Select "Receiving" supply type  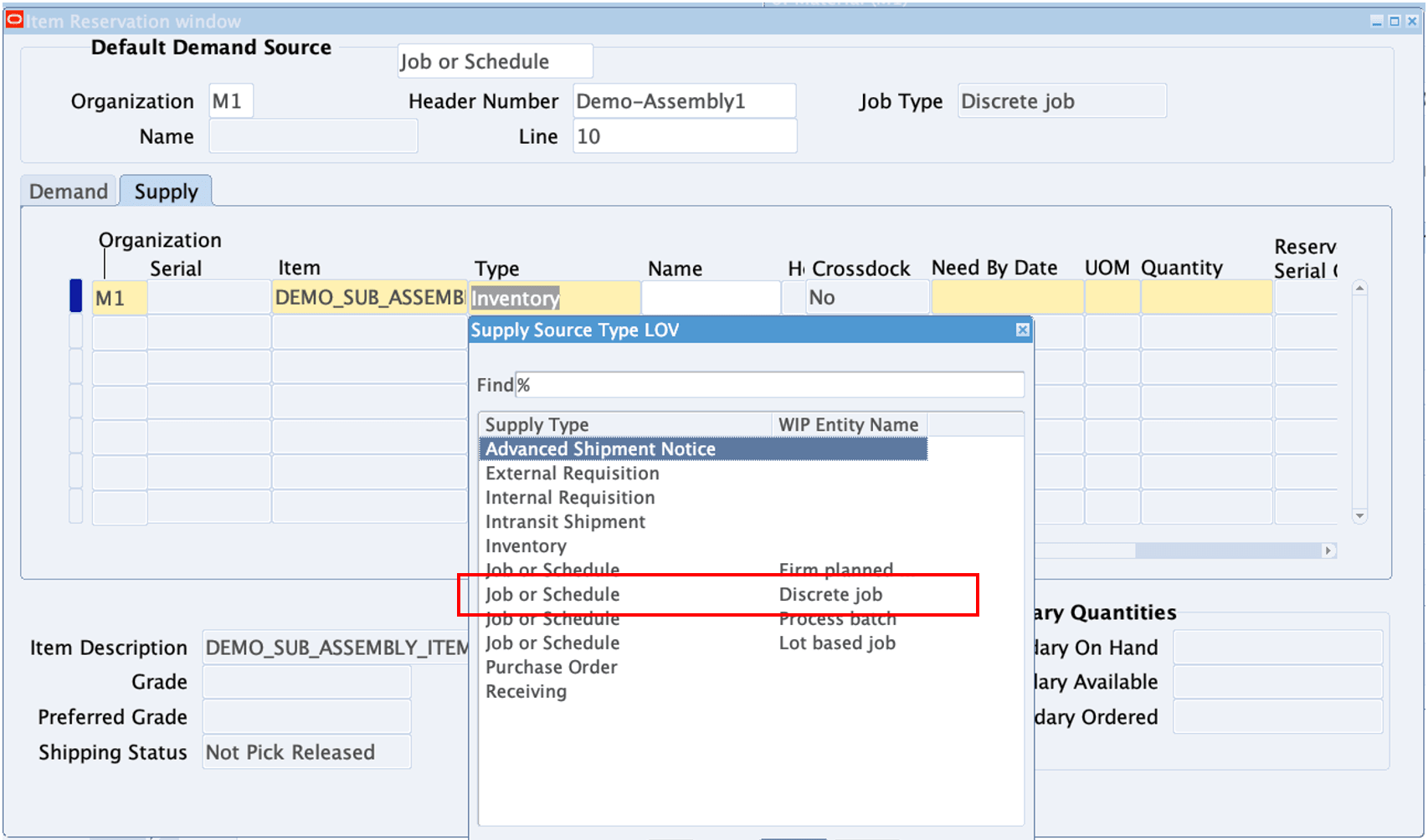click(525, 691)
